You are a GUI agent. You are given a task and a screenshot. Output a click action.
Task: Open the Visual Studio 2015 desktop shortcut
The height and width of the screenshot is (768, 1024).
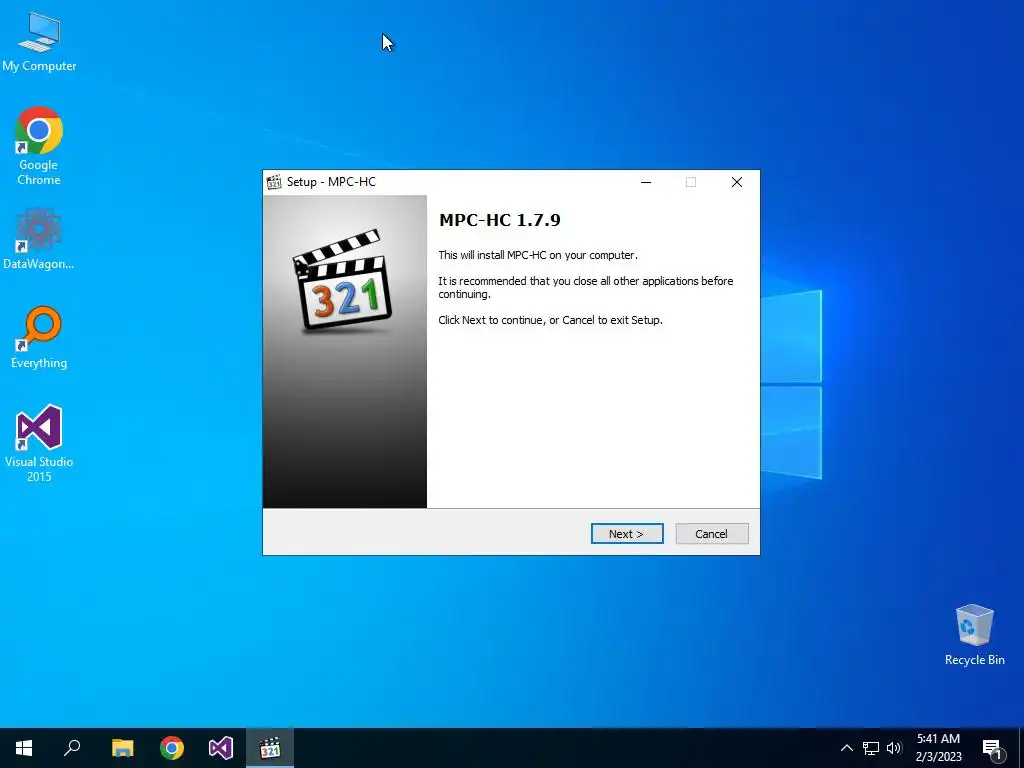pos(39,443)
